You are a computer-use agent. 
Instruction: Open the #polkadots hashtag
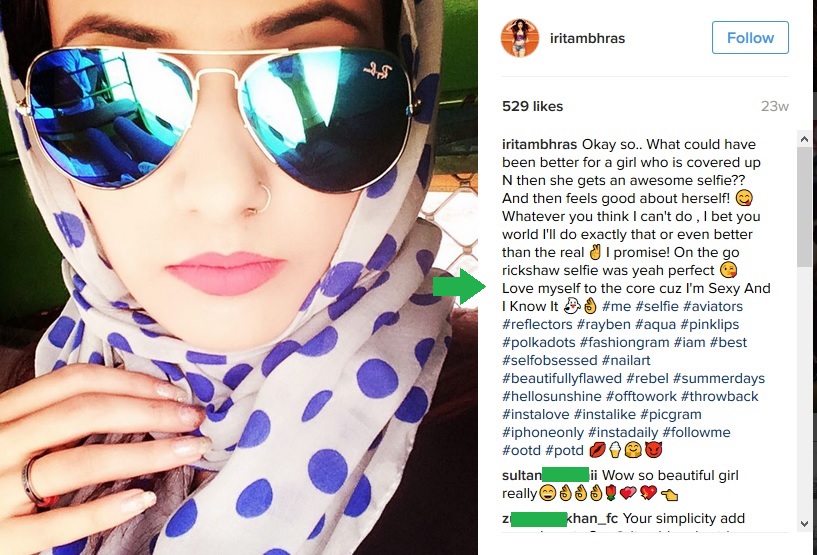(x=539, y=342)
